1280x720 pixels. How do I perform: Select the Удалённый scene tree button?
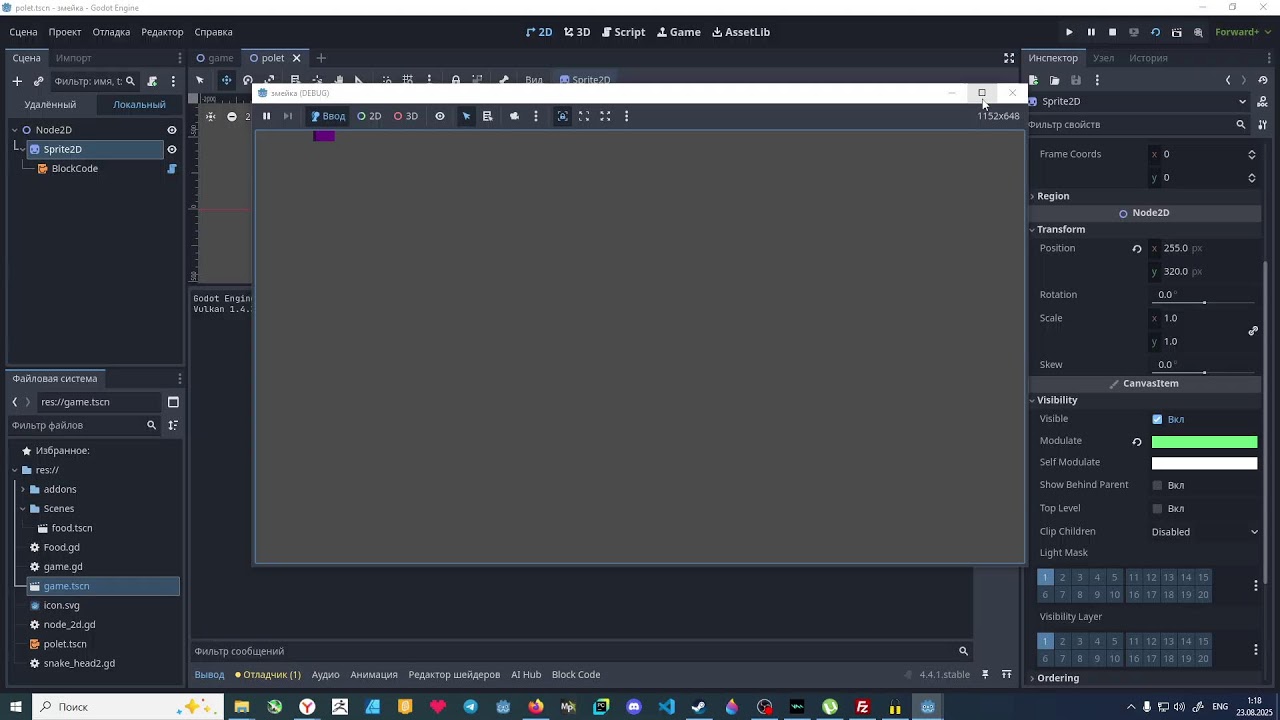[50, 105]
